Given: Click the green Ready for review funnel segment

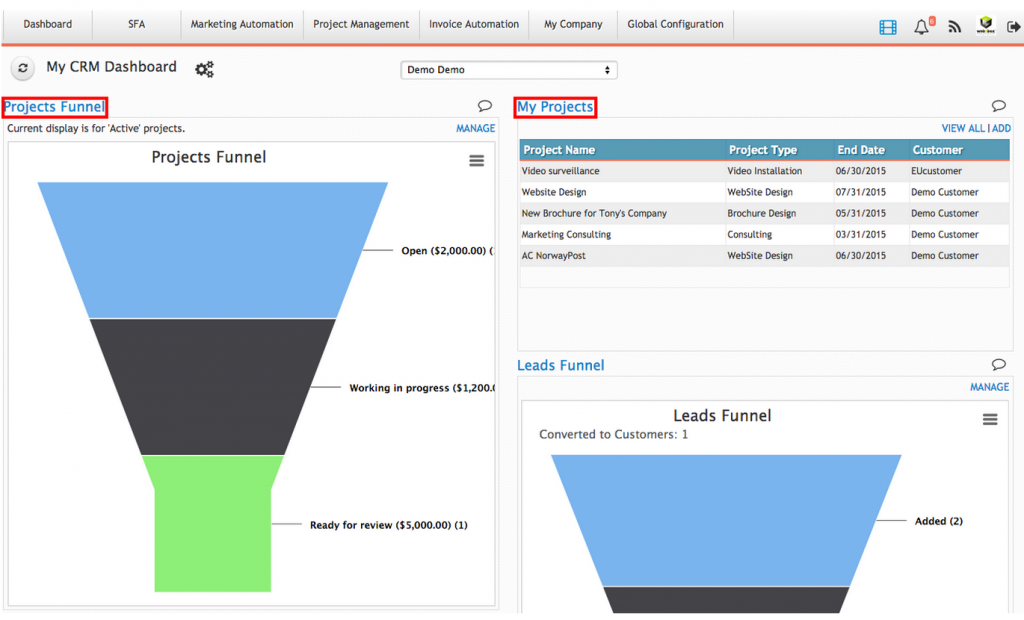Looking at the screenshot, I should [x=212, y=520].
